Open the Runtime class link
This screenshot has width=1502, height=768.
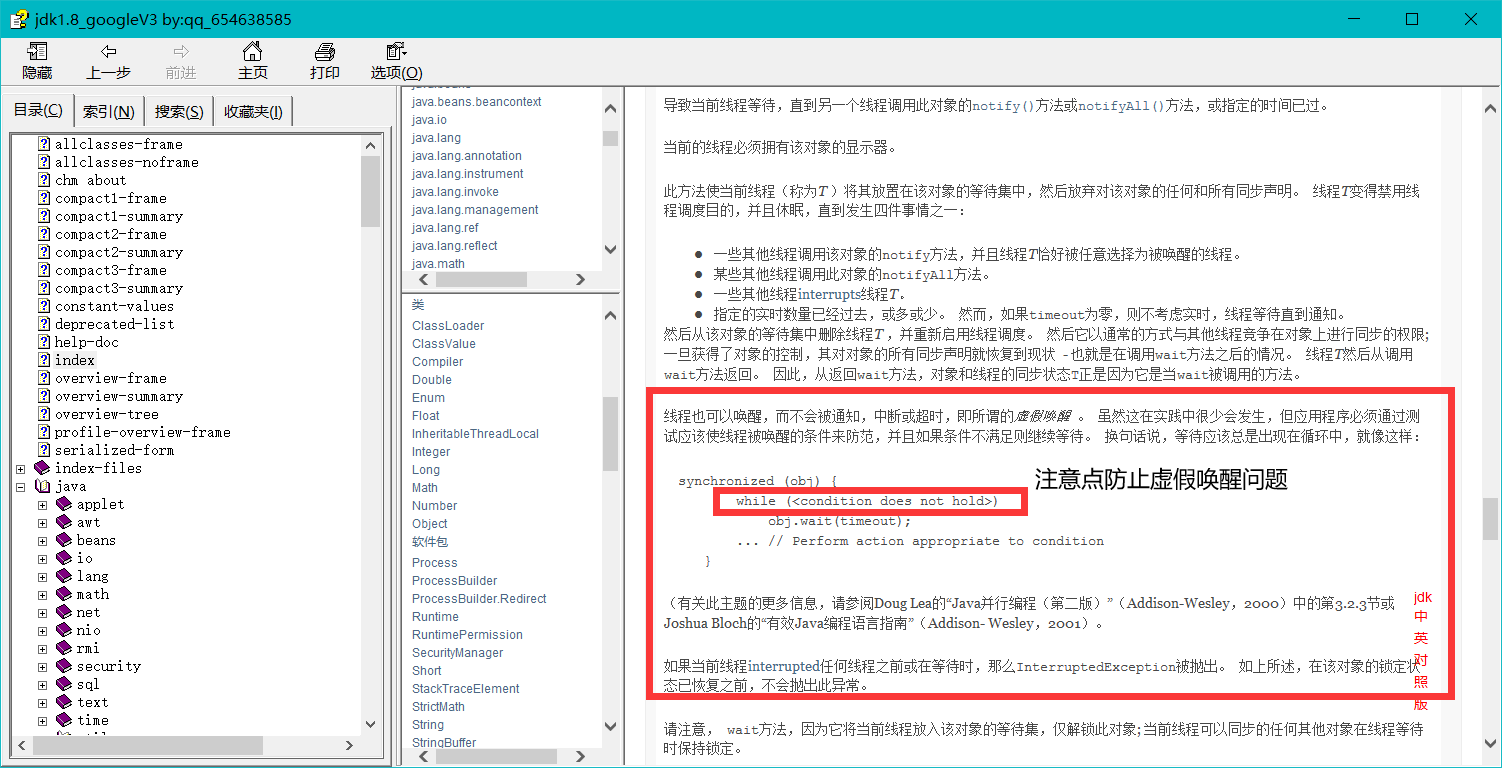[435, 617]
